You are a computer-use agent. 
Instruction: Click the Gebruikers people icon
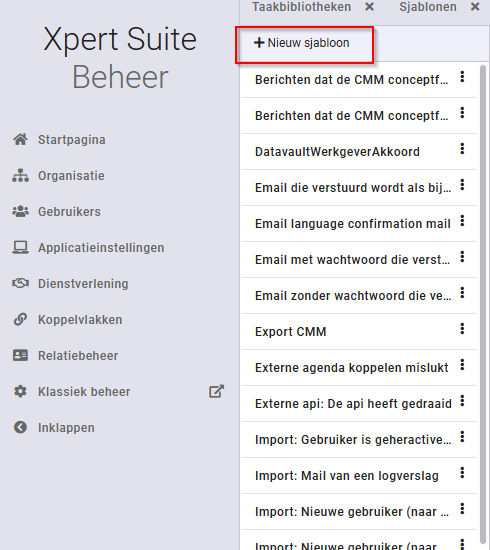pyautogui.click(x=20, y=212)
